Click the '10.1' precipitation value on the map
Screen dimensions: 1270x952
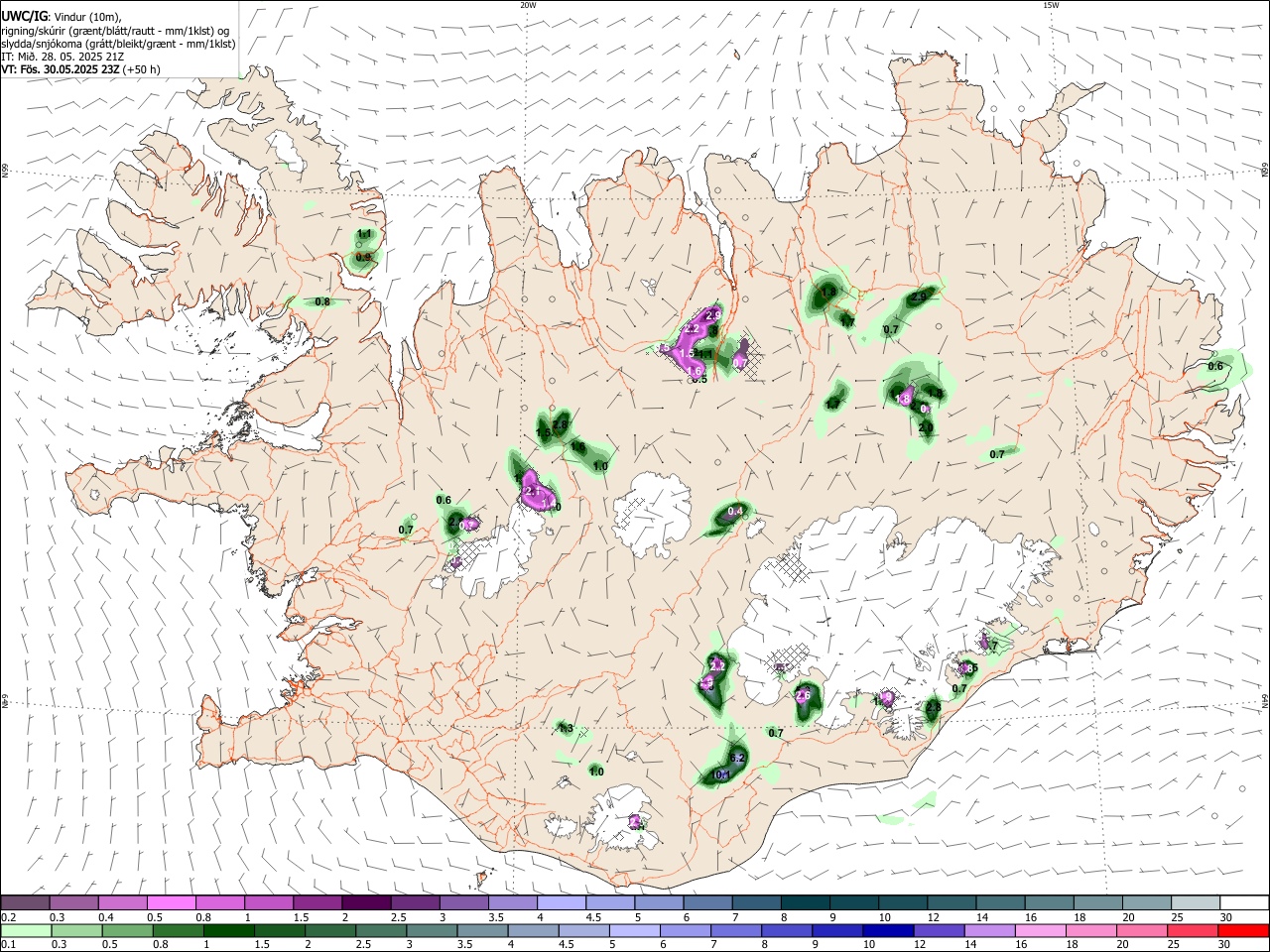click(722, 775)
